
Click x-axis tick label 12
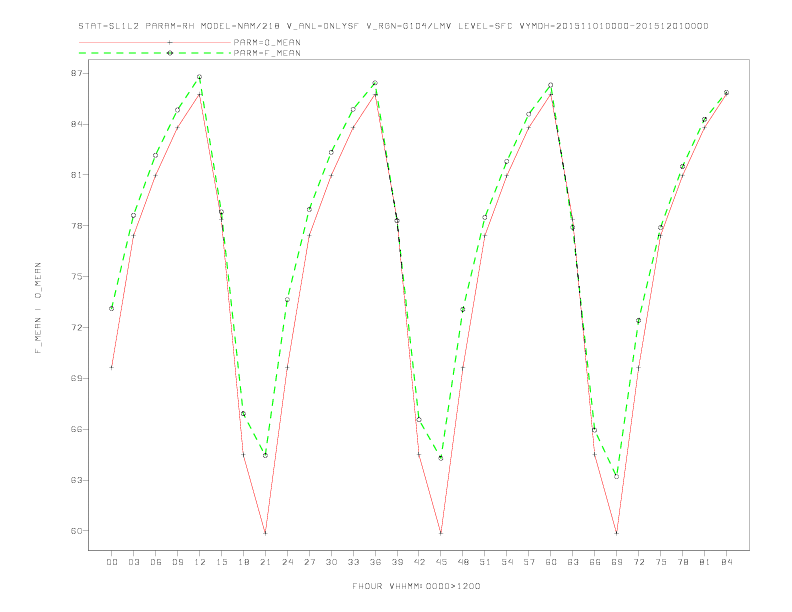pos(200,562)
